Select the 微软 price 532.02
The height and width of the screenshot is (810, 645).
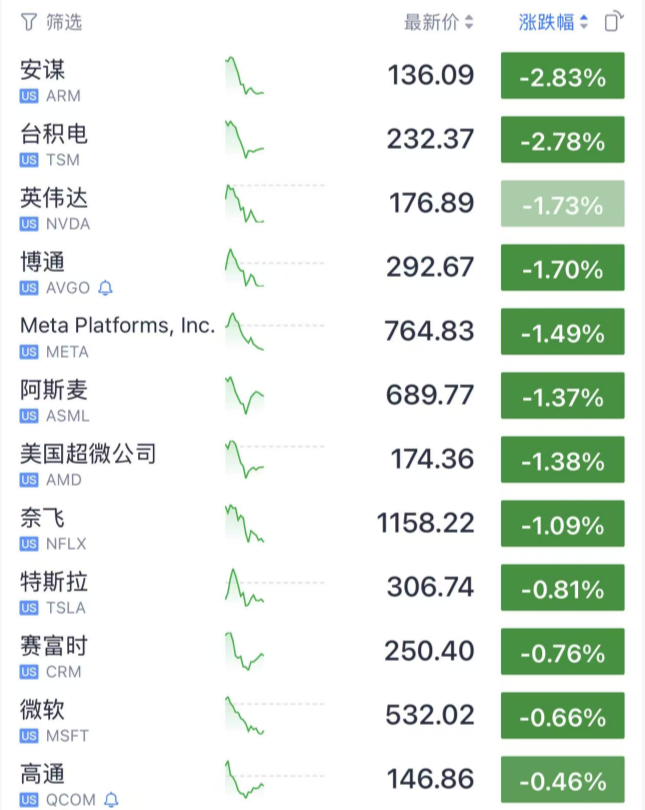429,717
